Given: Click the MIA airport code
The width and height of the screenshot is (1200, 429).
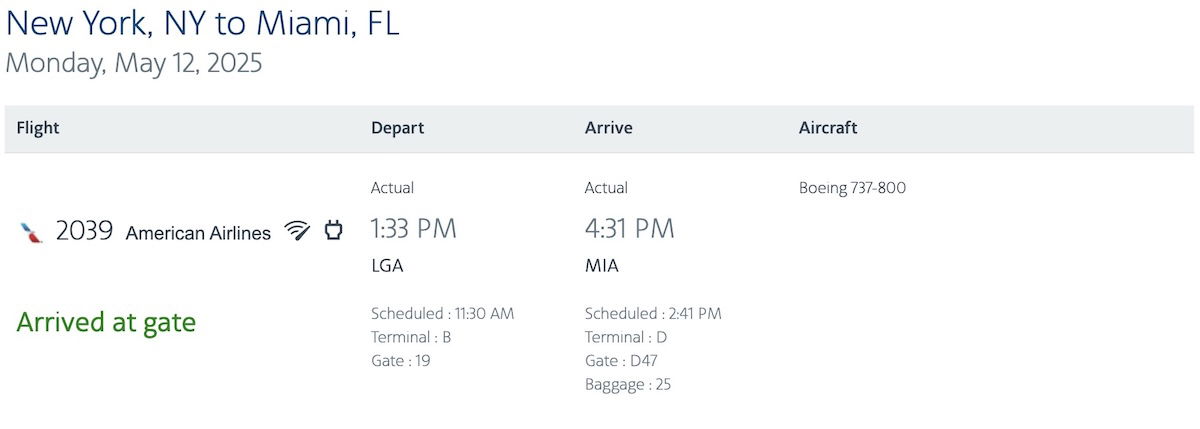Looking at the screenshot, I should click(x=602, y=266).
